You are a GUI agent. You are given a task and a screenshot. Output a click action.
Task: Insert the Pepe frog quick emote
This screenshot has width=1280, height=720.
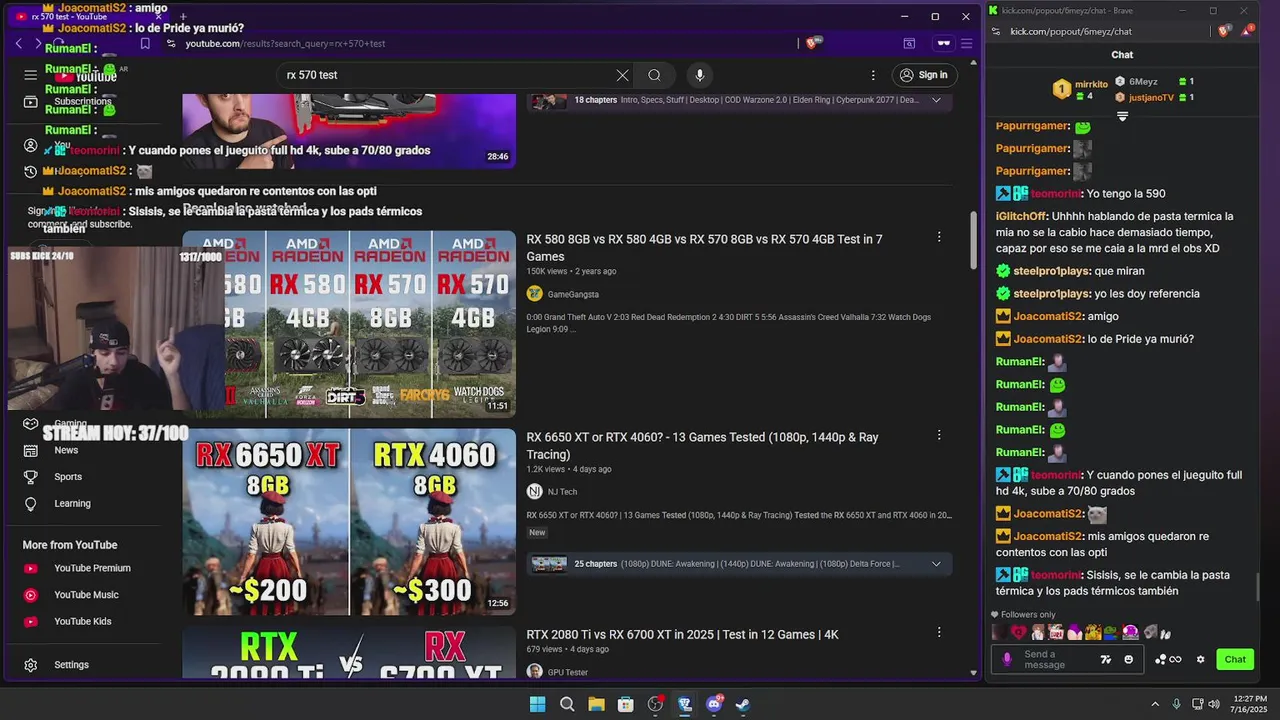[x=1111, y=632]
